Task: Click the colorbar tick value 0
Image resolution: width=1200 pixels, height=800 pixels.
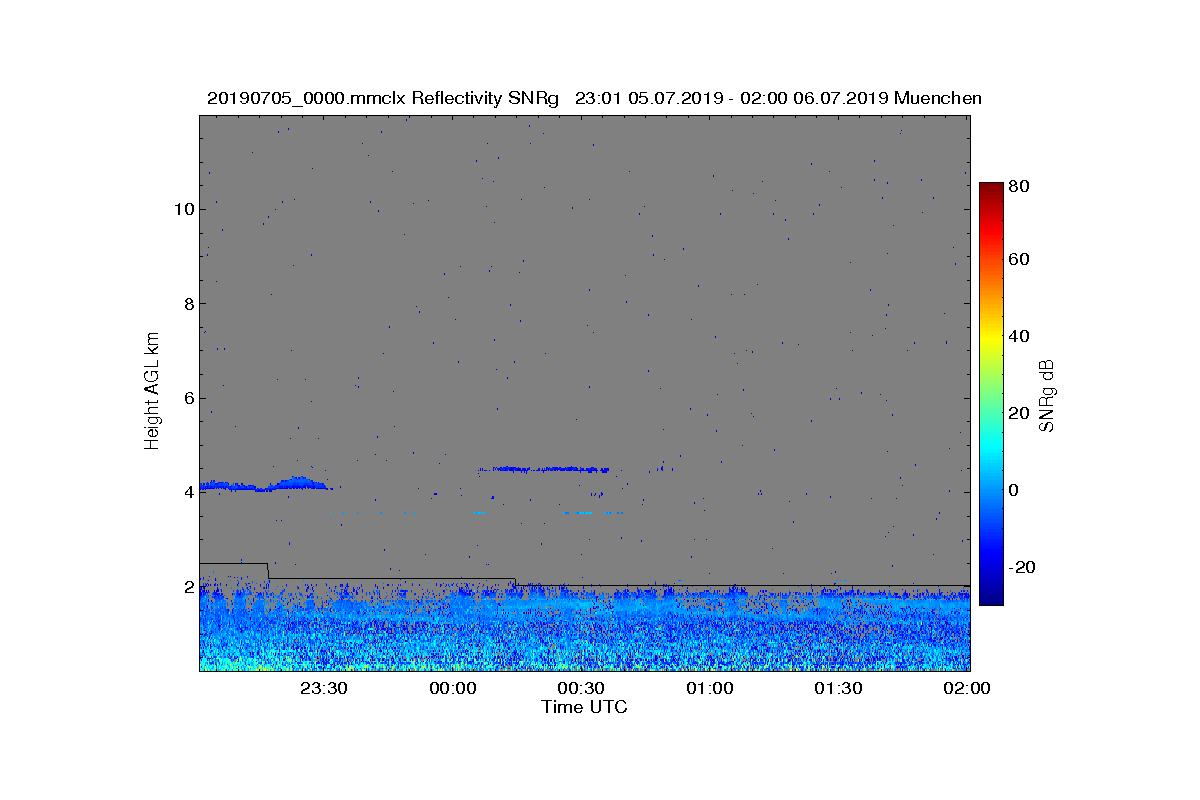Action: [1015, 490]
